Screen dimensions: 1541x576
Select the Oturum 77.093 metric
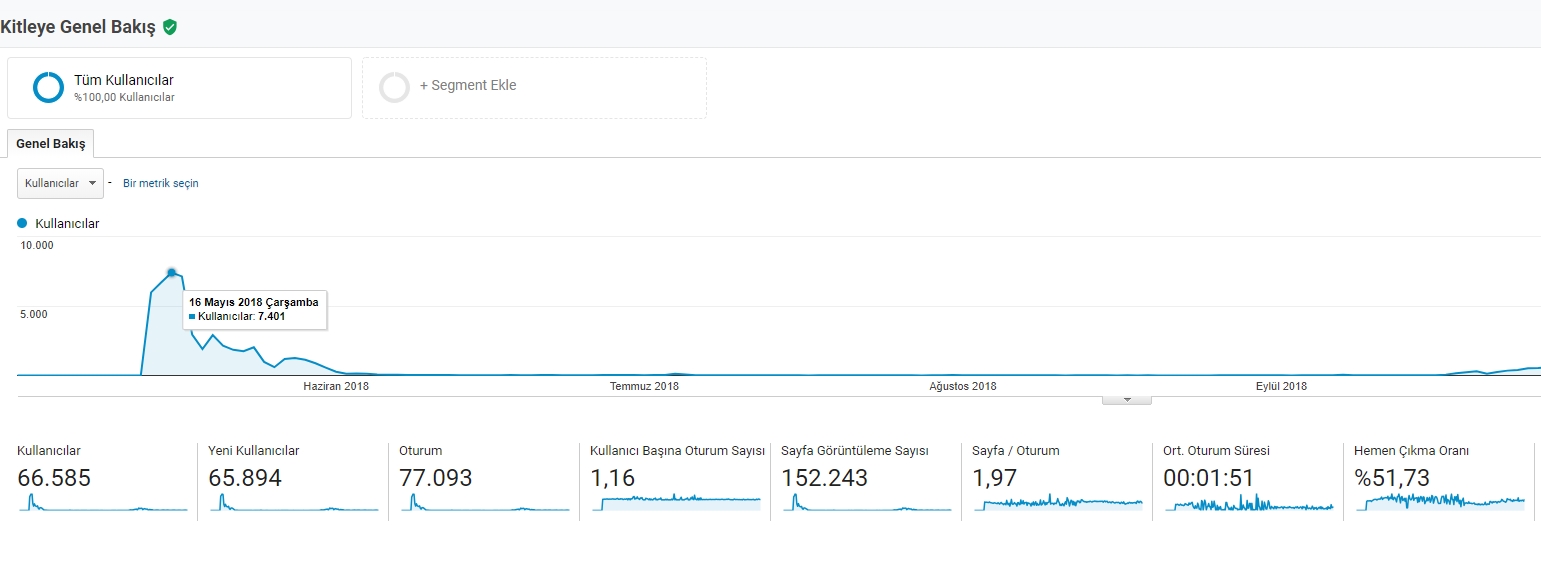pos(484,482)
